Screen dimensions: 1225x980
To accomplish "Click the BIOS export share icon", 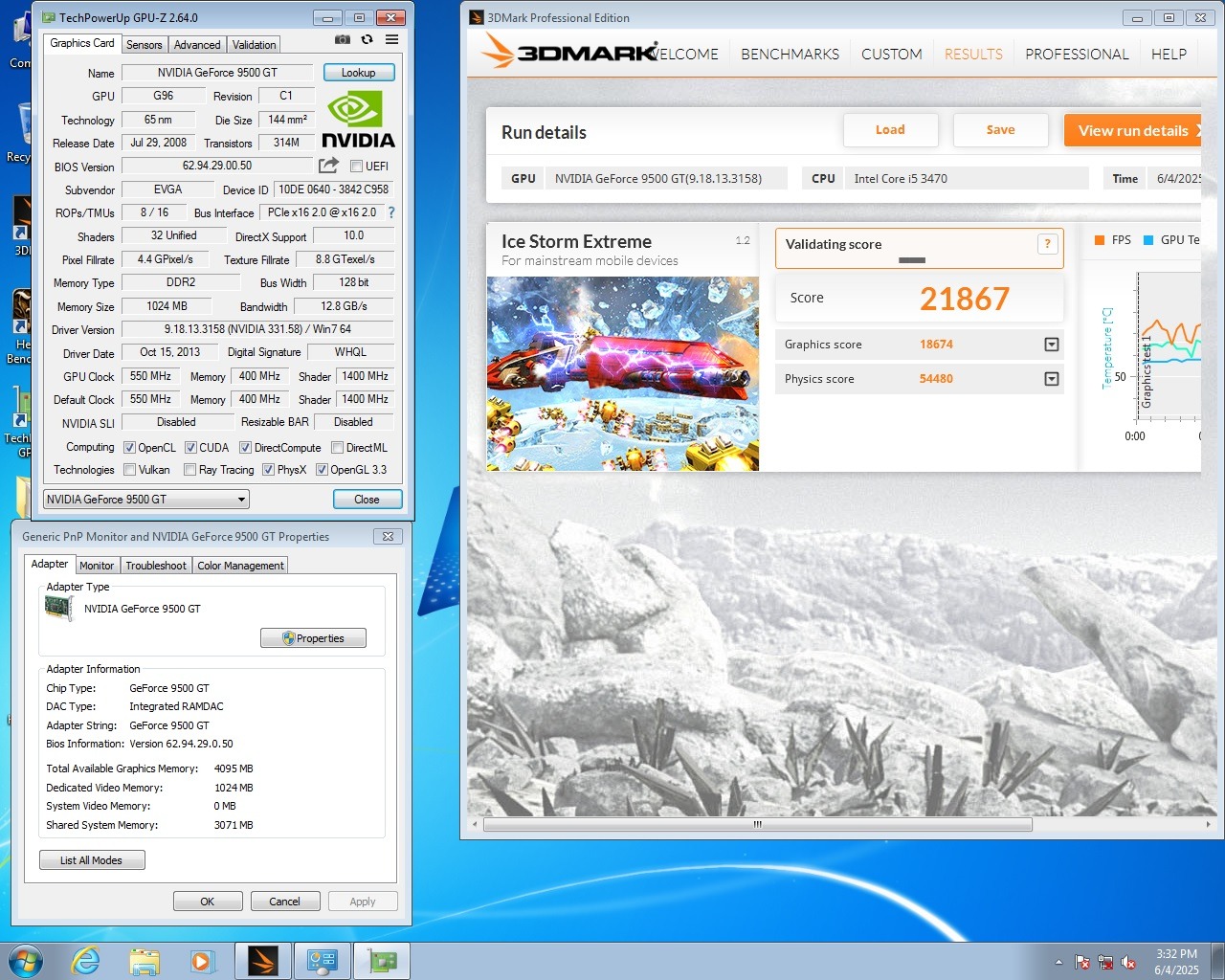I will (328, 166).
